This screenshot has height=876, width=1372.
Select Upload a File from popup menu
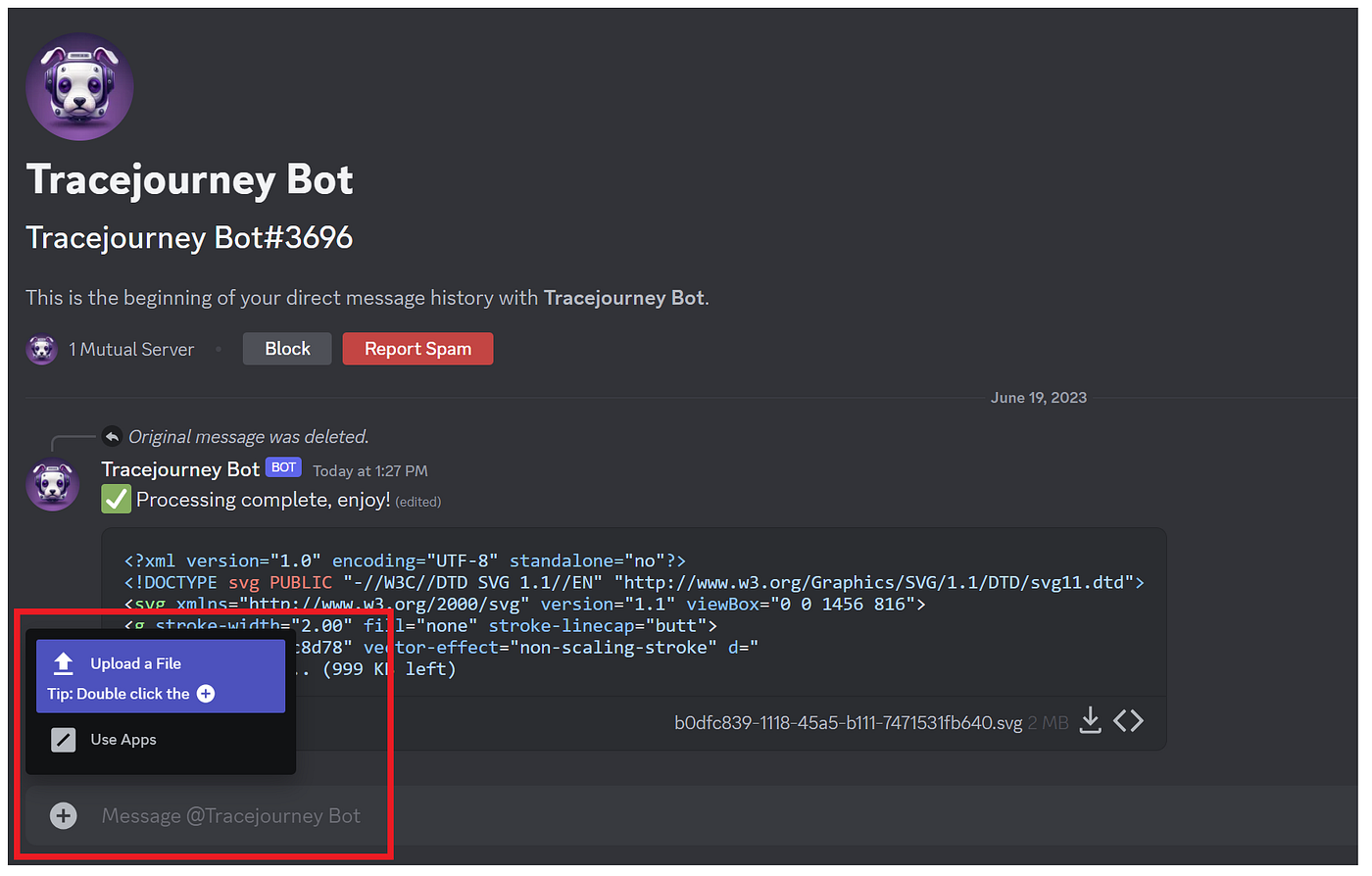[x=135, y=663]
